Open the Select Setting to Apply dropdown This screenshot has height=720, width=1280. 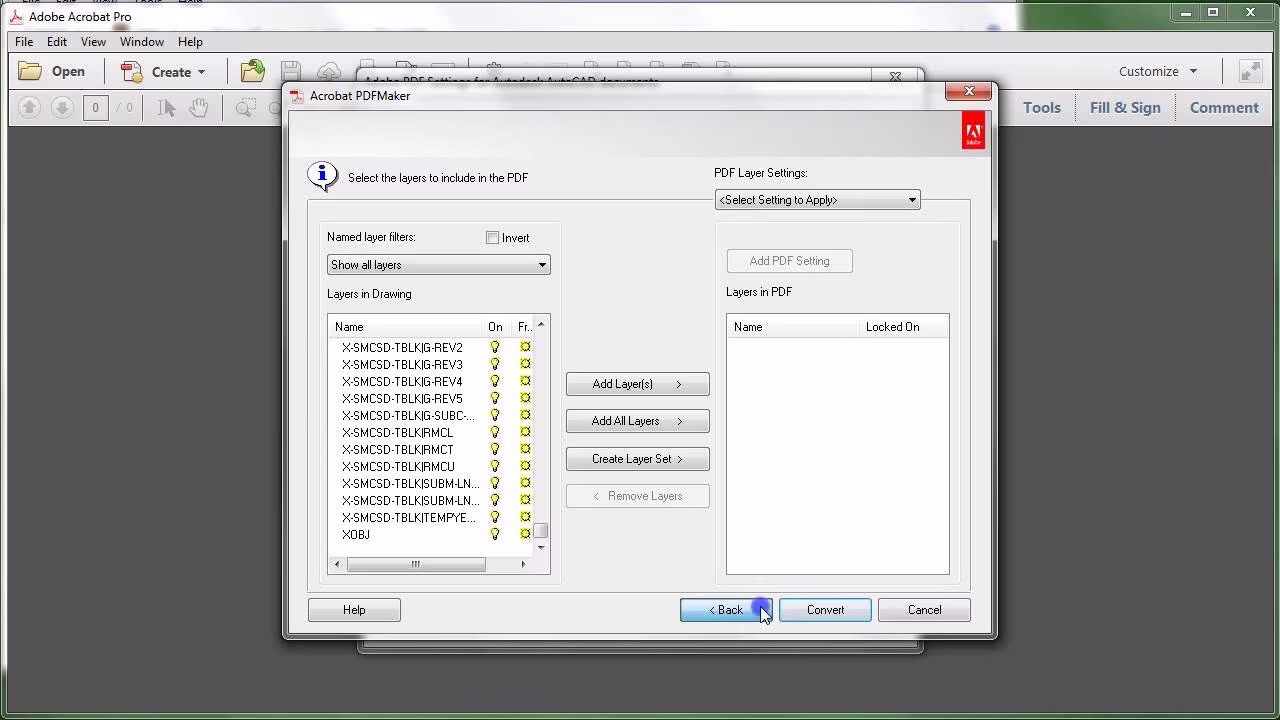pyautogui.click(x=817, y=200)
